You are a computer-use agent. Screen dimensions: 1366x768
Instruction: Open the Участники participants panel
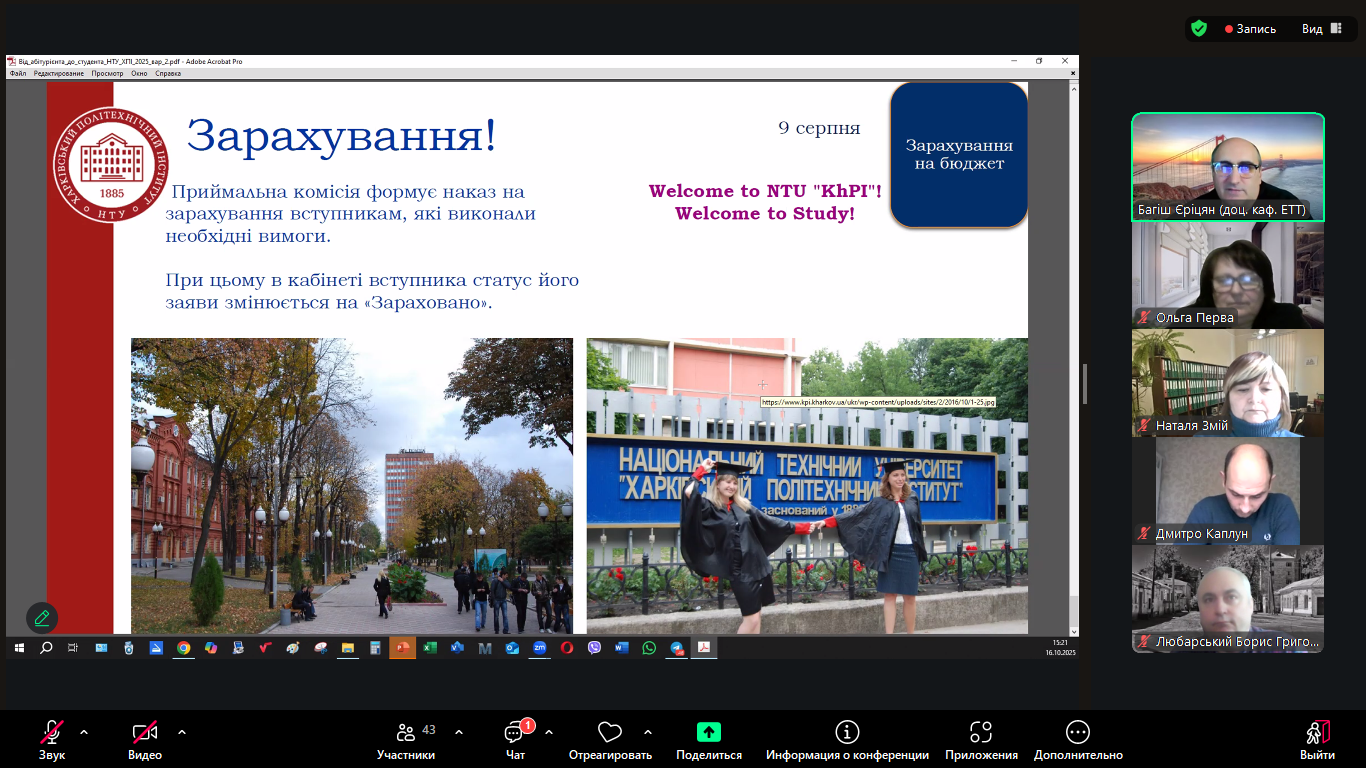click(406, 732)
